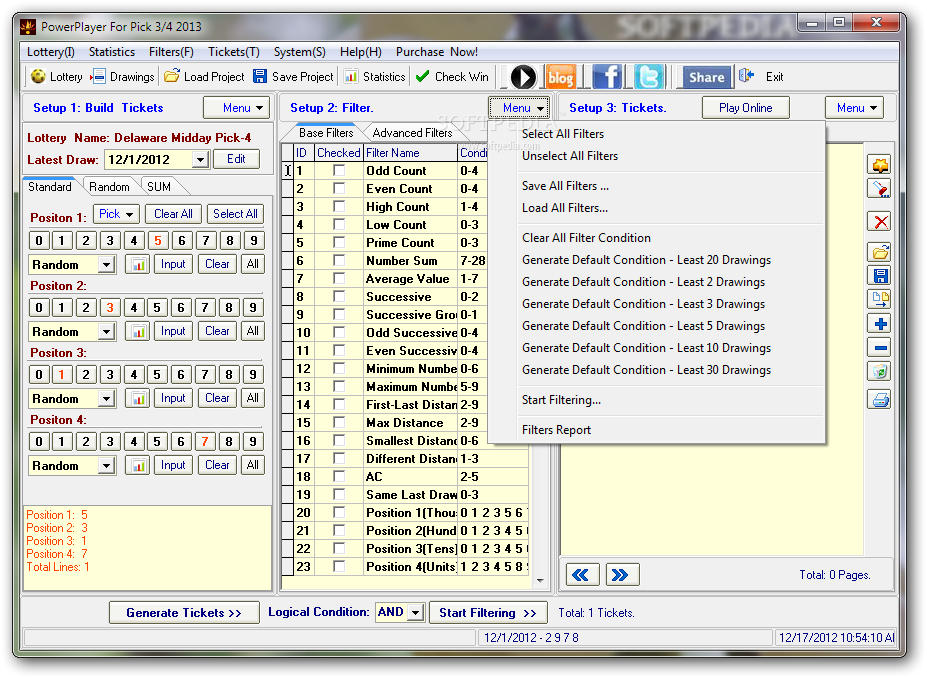Open the Position 1 Pick dropdown
927x678 pixels.
point(116,214)
